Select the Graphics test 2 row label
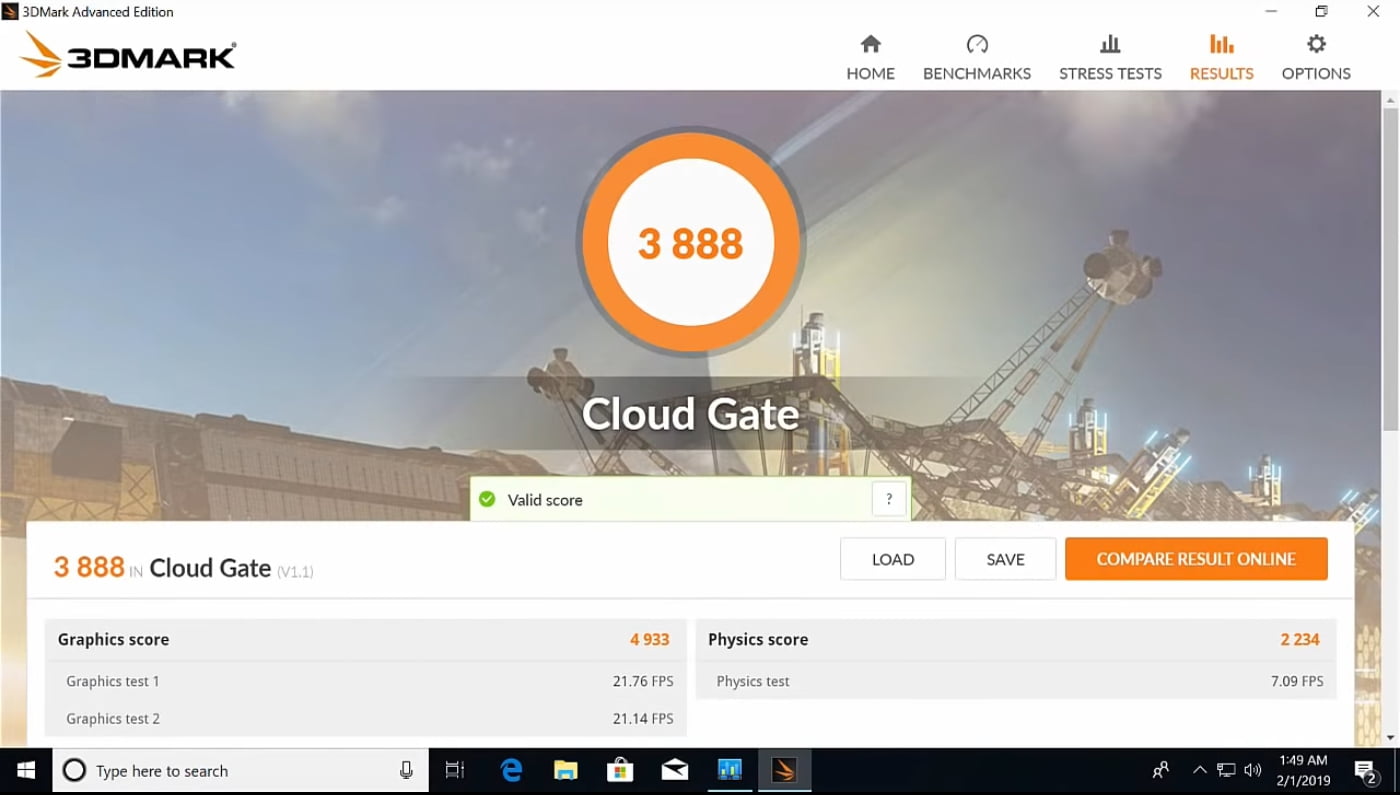1400x795 pixels. point(113,718)
